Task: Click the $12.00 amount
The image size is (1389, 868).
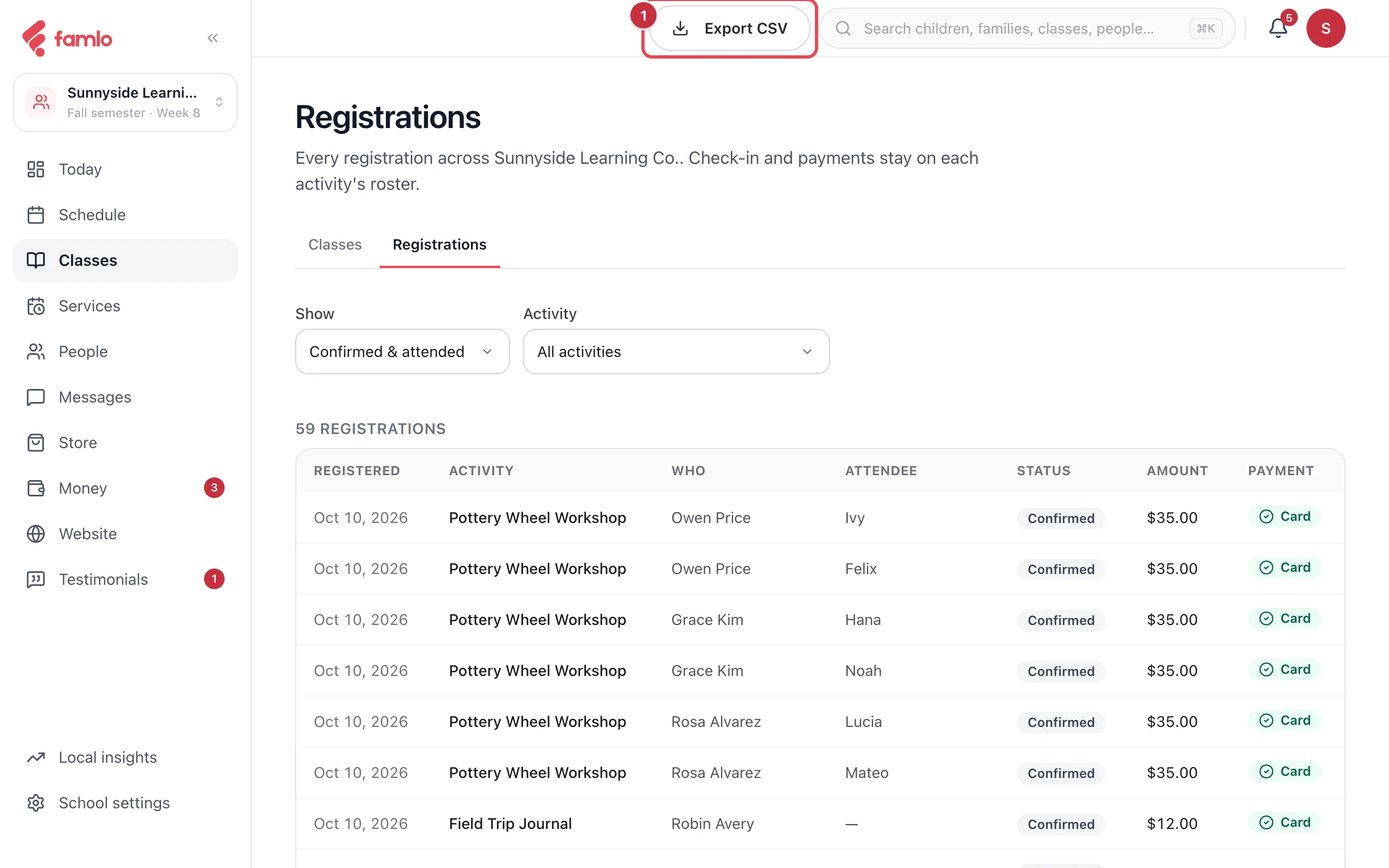Action: coord(1172,824)
